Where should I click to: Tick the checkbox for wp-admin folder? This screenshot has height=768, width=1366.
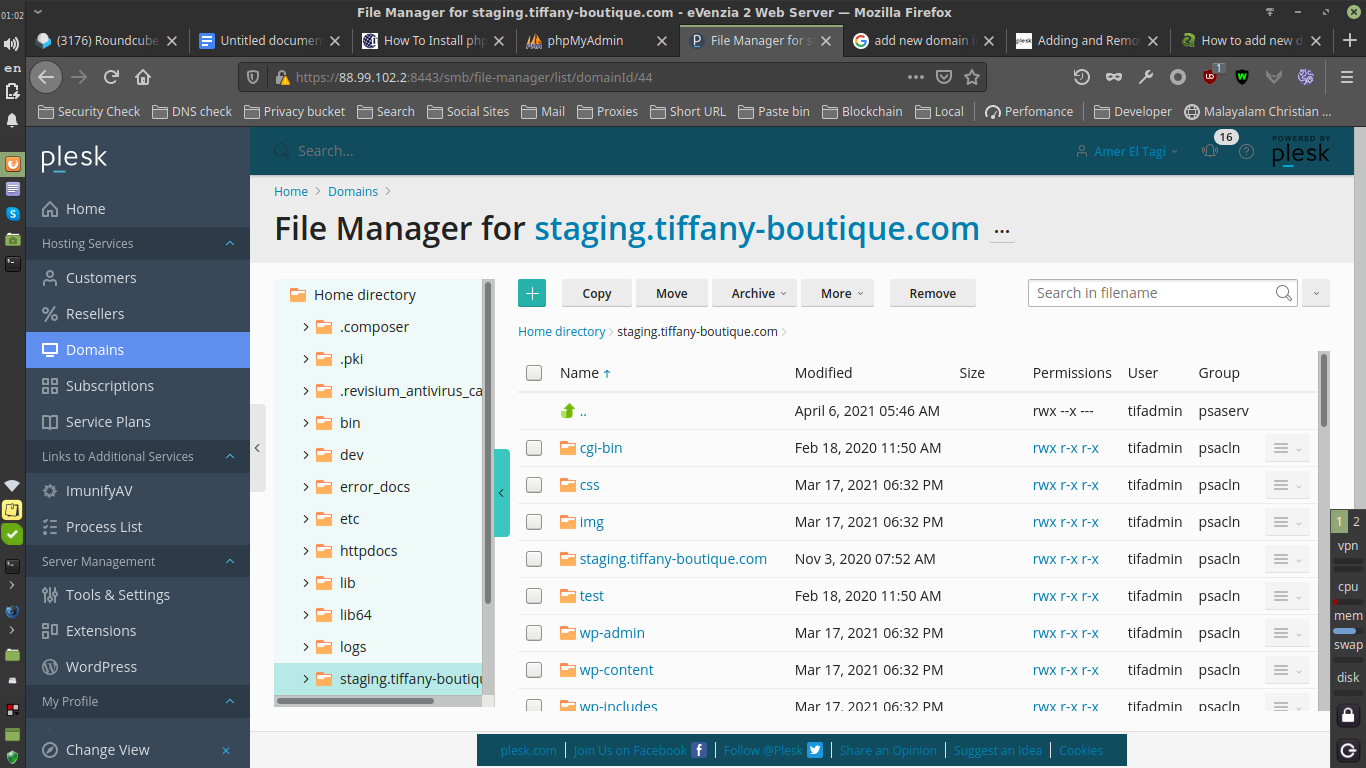pyautogui.click(x=534, y=633)
